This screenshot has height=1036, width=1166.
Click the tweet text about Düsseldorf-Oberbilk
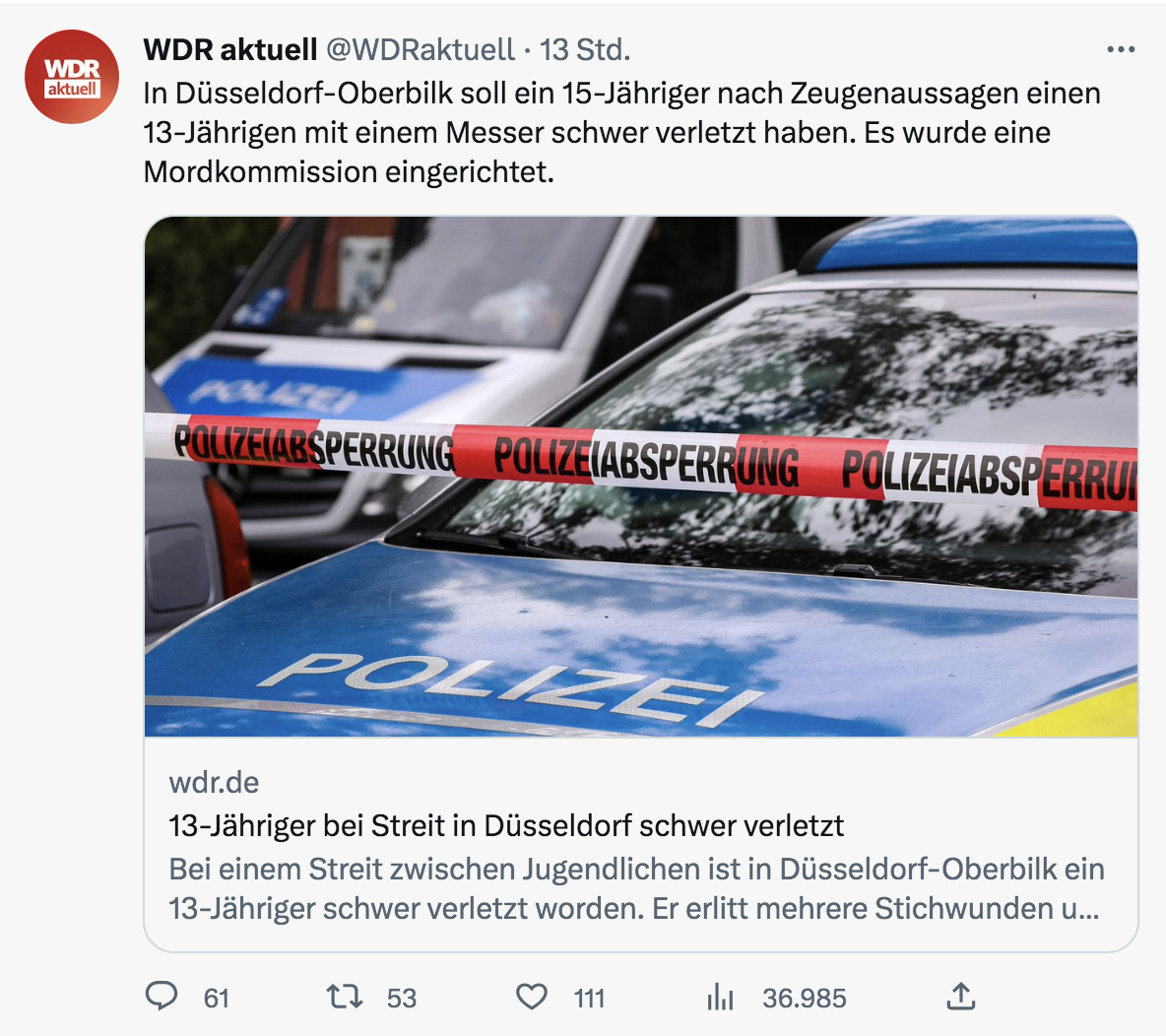click(x=621, y=132)
